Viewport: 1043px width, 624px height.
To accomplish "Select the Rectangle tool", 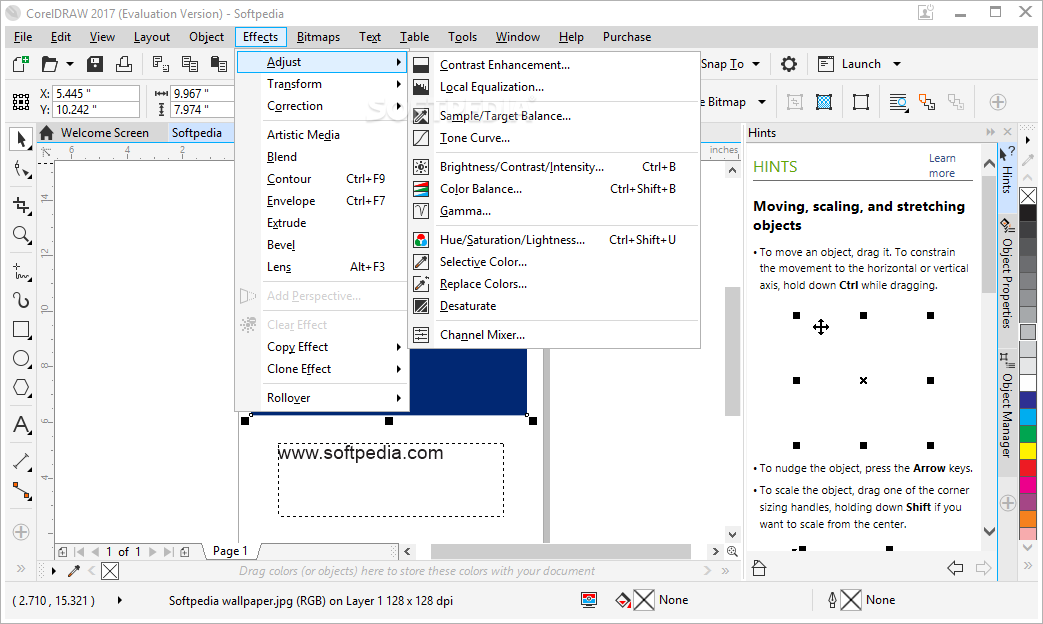I will pyautogui.click(x=21, y=329).
